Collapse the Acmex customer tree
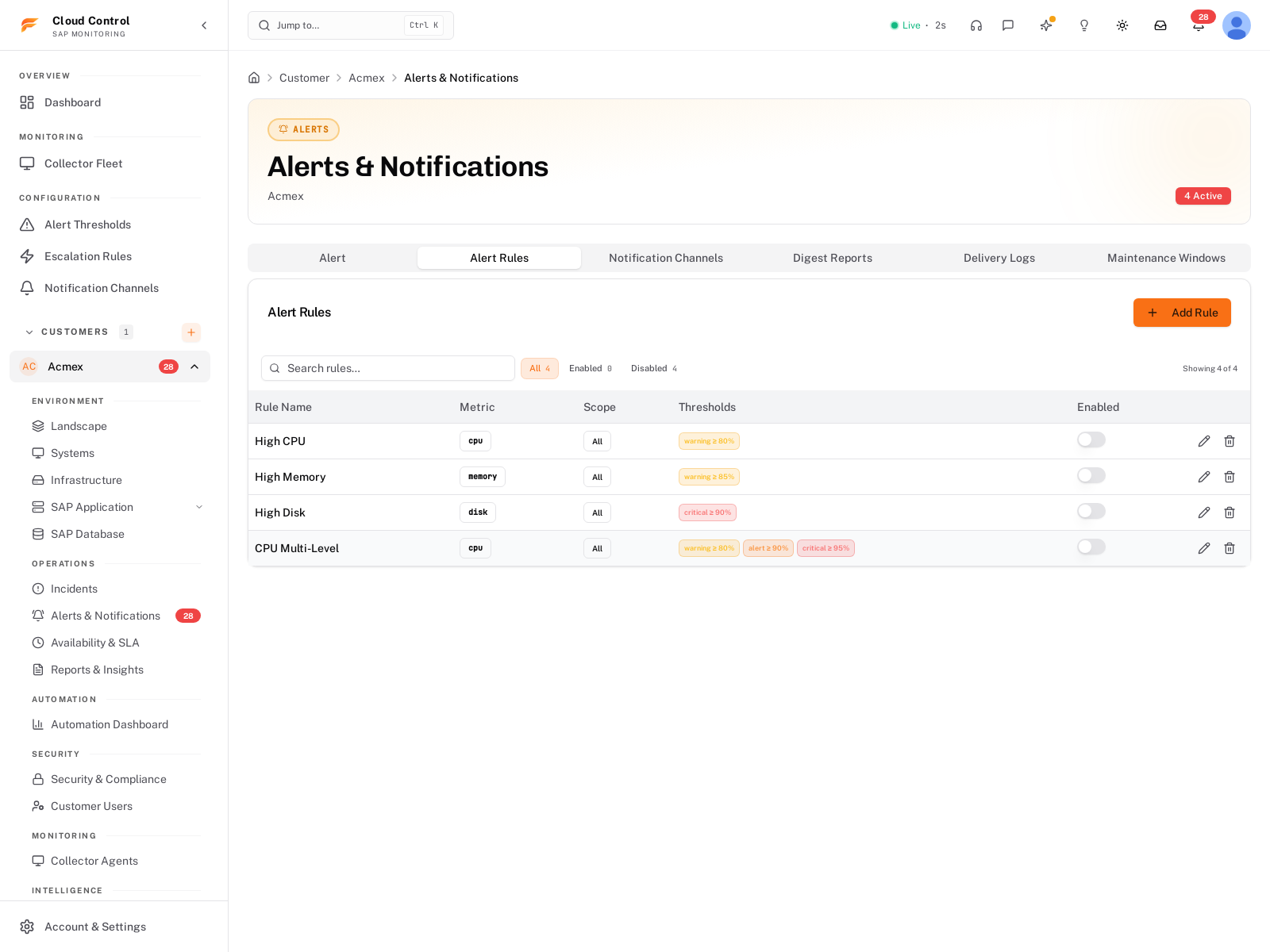Image resolution: width=1270 pixels, height=952 pixels. tap(194, 367)
